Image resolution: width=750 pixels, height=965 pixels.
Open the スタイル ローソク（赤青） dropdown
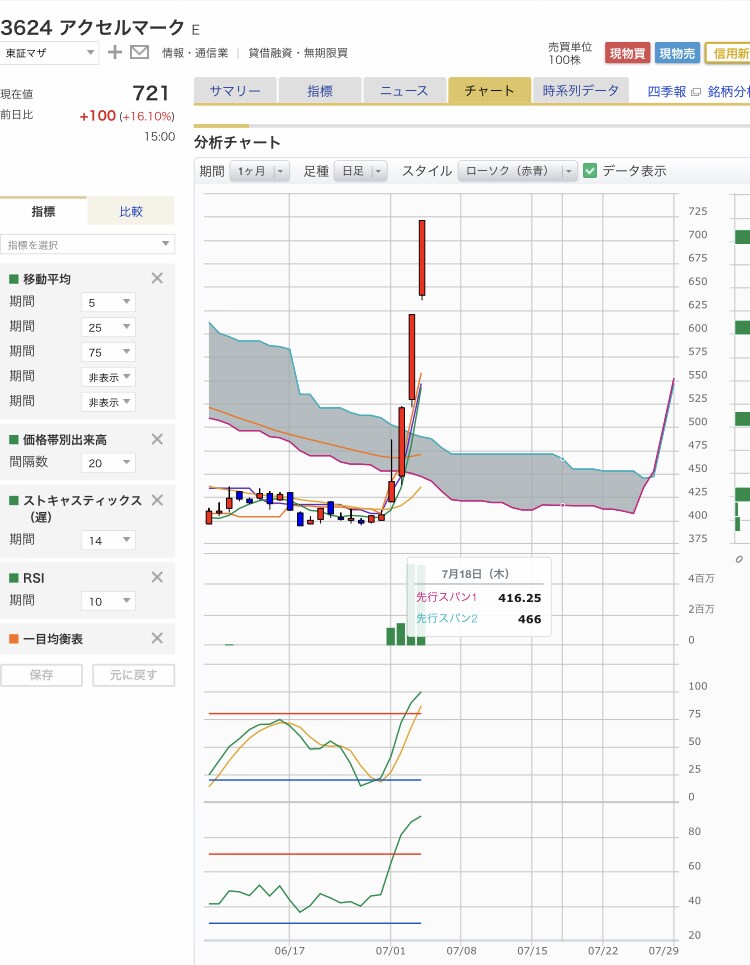tap(517, 171)
